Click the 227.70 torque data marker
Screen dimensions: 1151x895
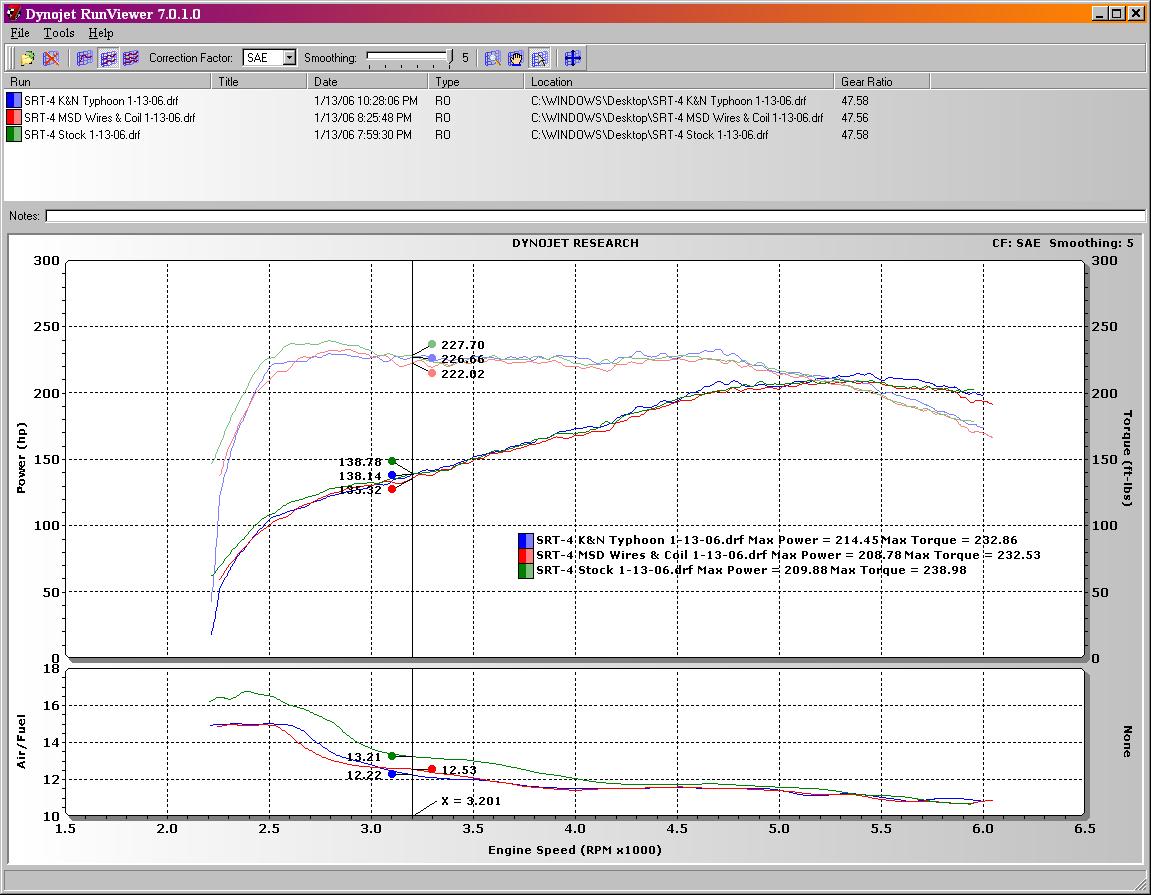(432, 344)
